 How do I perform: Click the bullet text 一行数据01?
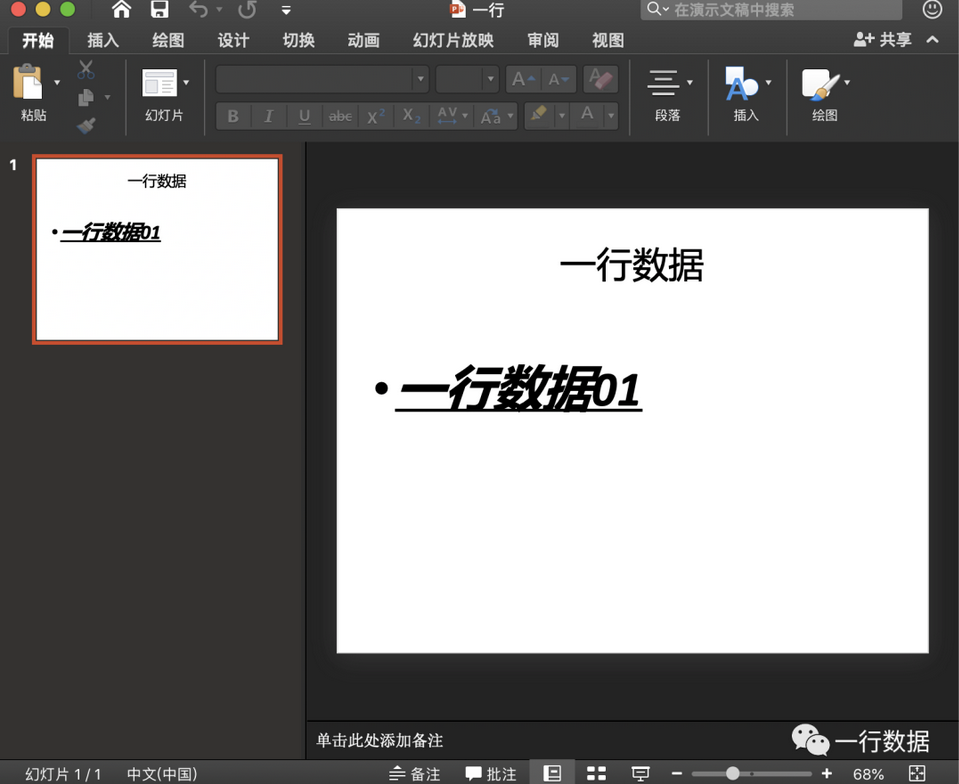point(519,388)
